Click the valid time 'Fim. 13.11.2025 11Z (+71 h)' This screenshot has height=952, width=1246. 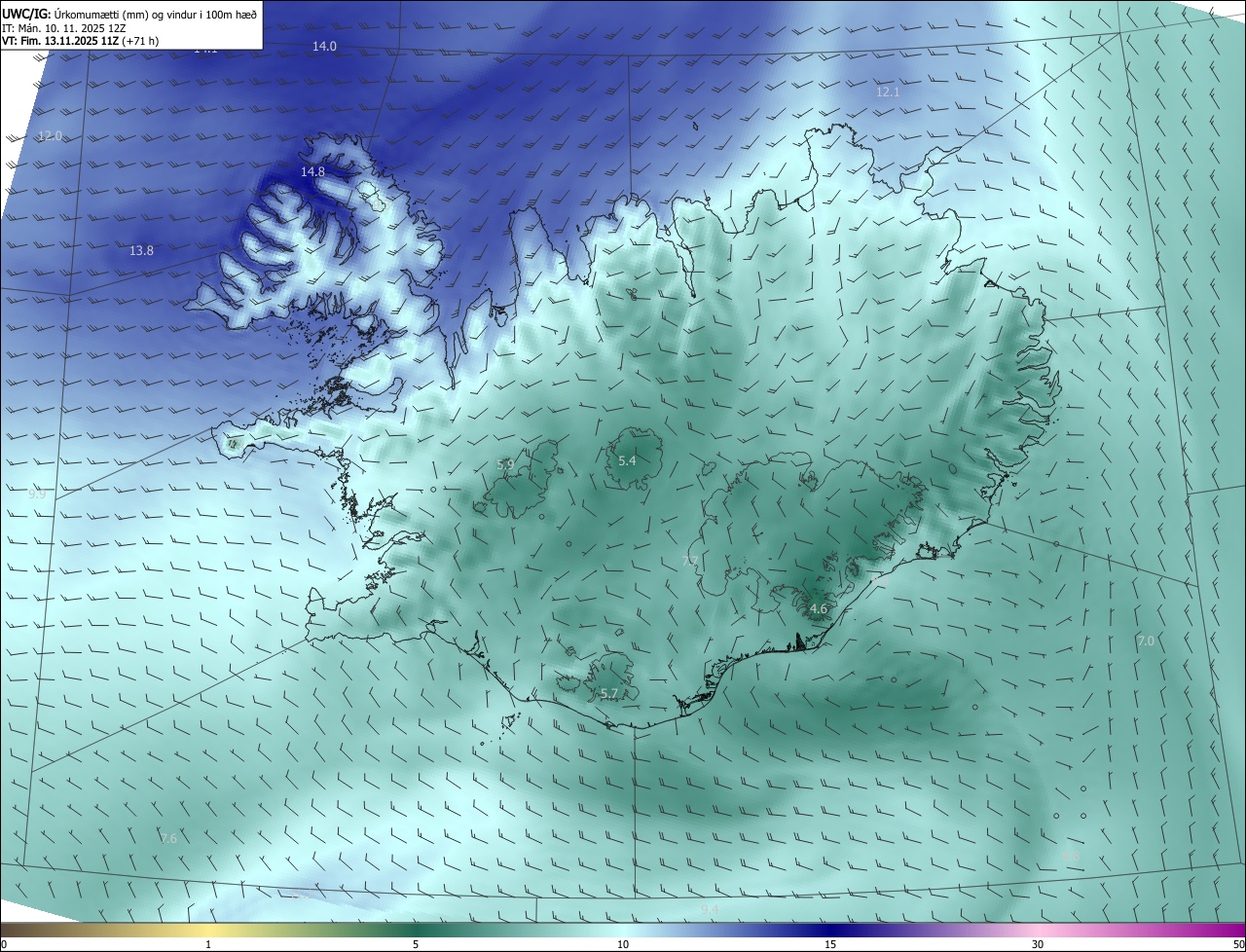click(x=89, y=42)
